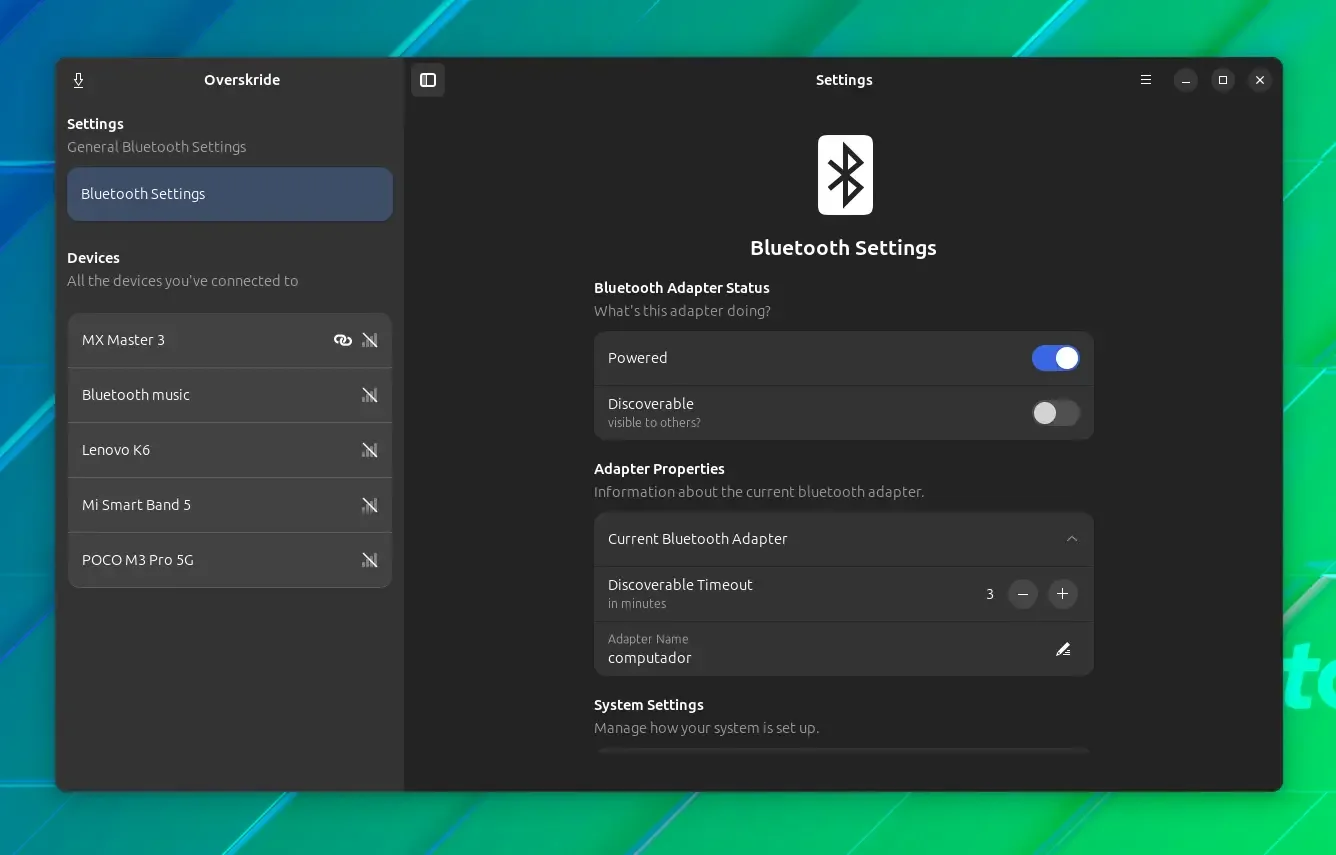Open the Lenovo K6 device

230,450
